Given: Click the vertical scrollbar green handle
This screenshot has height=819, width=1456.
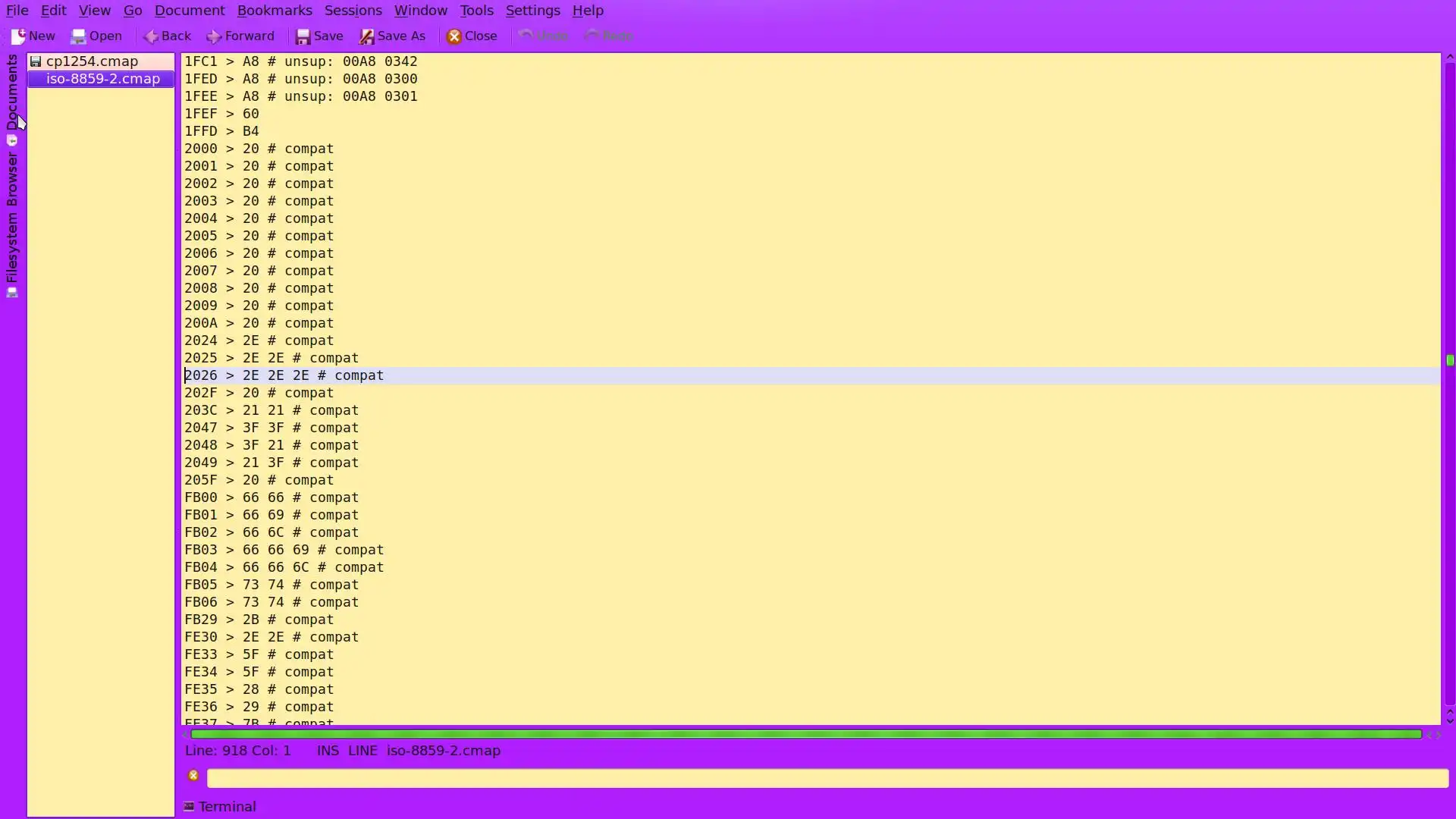Looking at the screenshot, I should tap(1449, 360).
